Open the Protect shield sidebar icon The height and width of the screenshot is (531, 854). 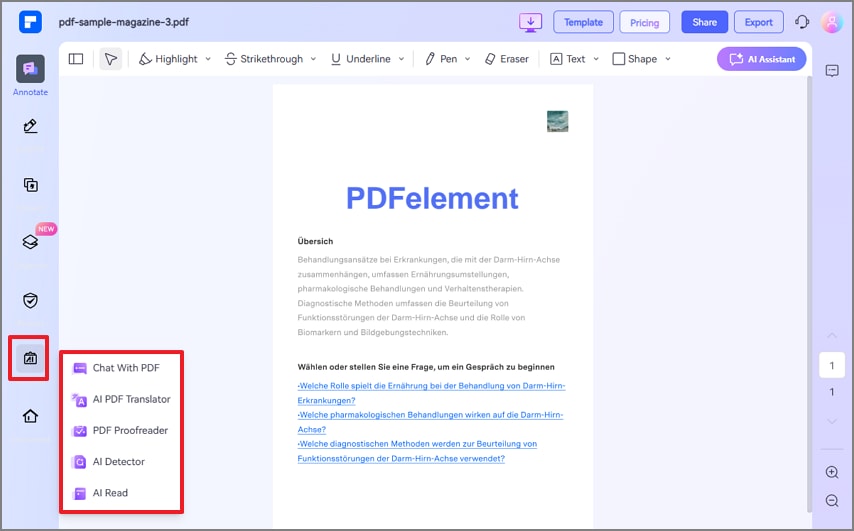[x=30, y=301]
